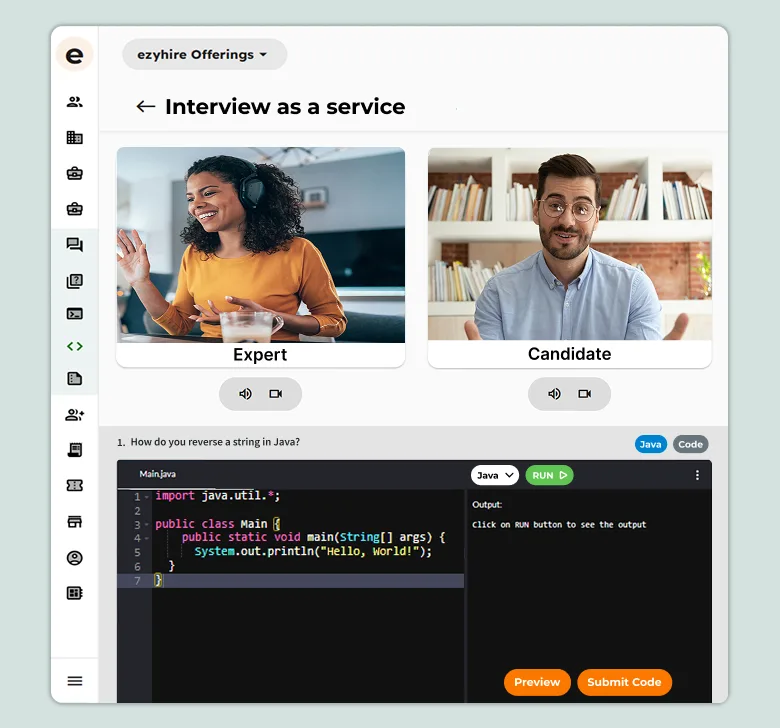Open the chat bubbles sidebar icon
The height and width of the screenshot is (728, 780).
[x=74, y=245]
